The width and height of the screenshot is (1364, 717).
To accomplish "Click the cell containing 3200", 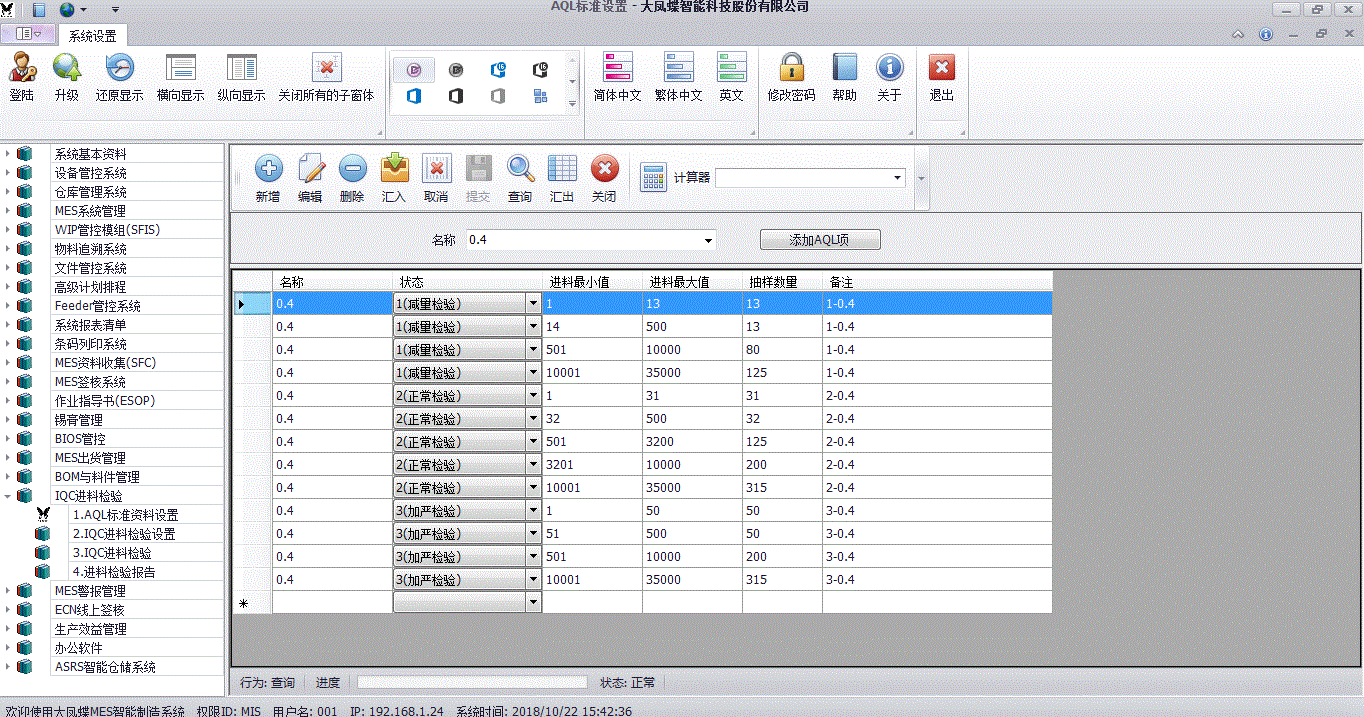I will pyautogui.click(x=692, y=442).
